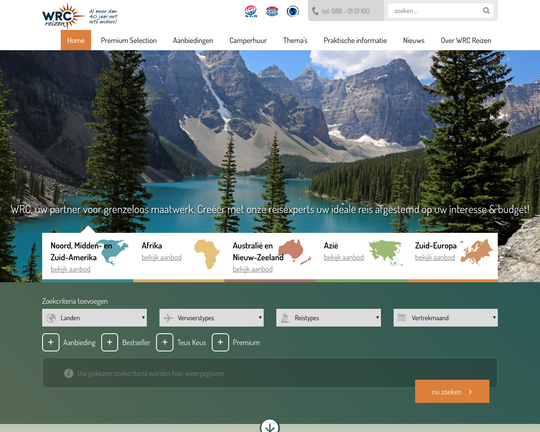The width and height of the screenshot is (540, 432).
Task: Click the yellow Africa continent map icon
Action: pyautogui.click(x=207, y=254)
